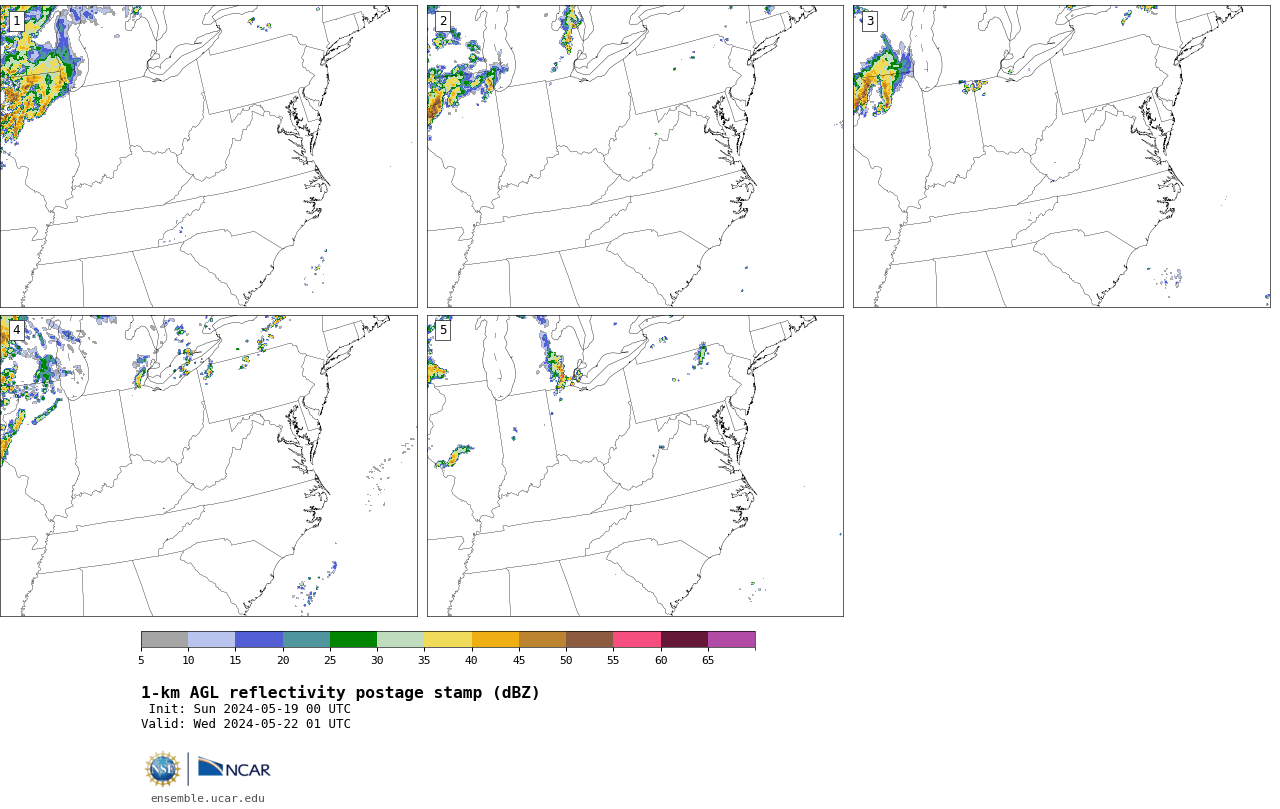Select the light blue 10-15 dBZ swatch
The height and width of the screenshot is (809, 1280).
coord(212,640)
